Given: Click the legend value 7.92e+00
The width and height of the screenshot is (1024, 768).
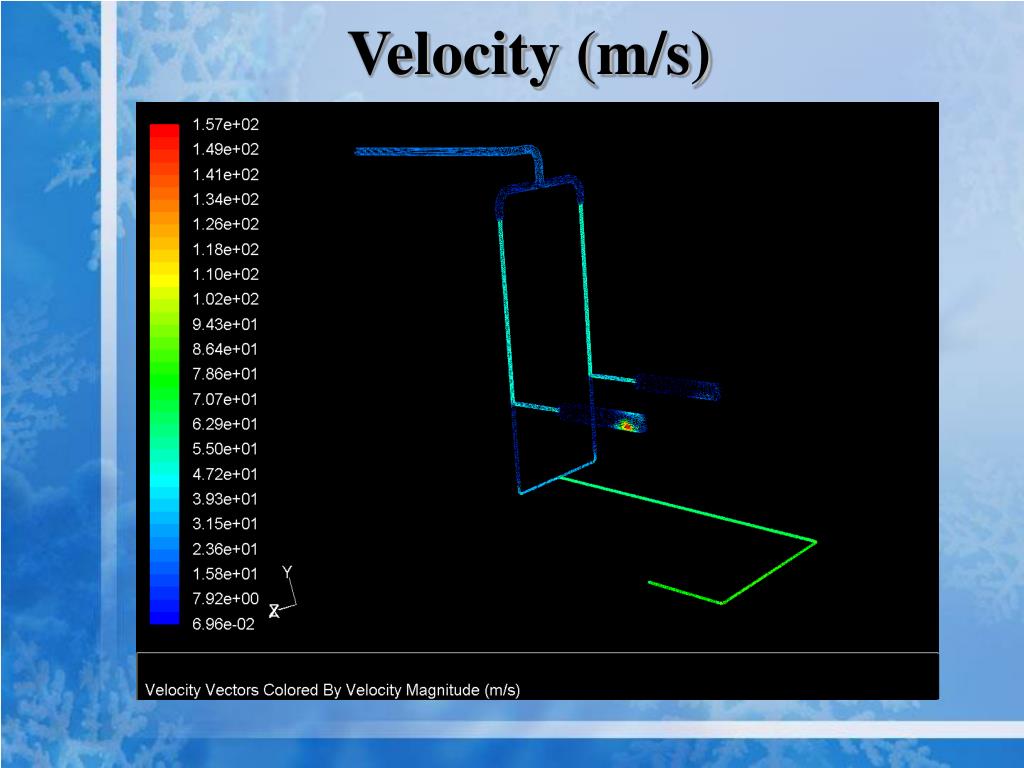Looking at the screenshot, I should coord(225,599).
